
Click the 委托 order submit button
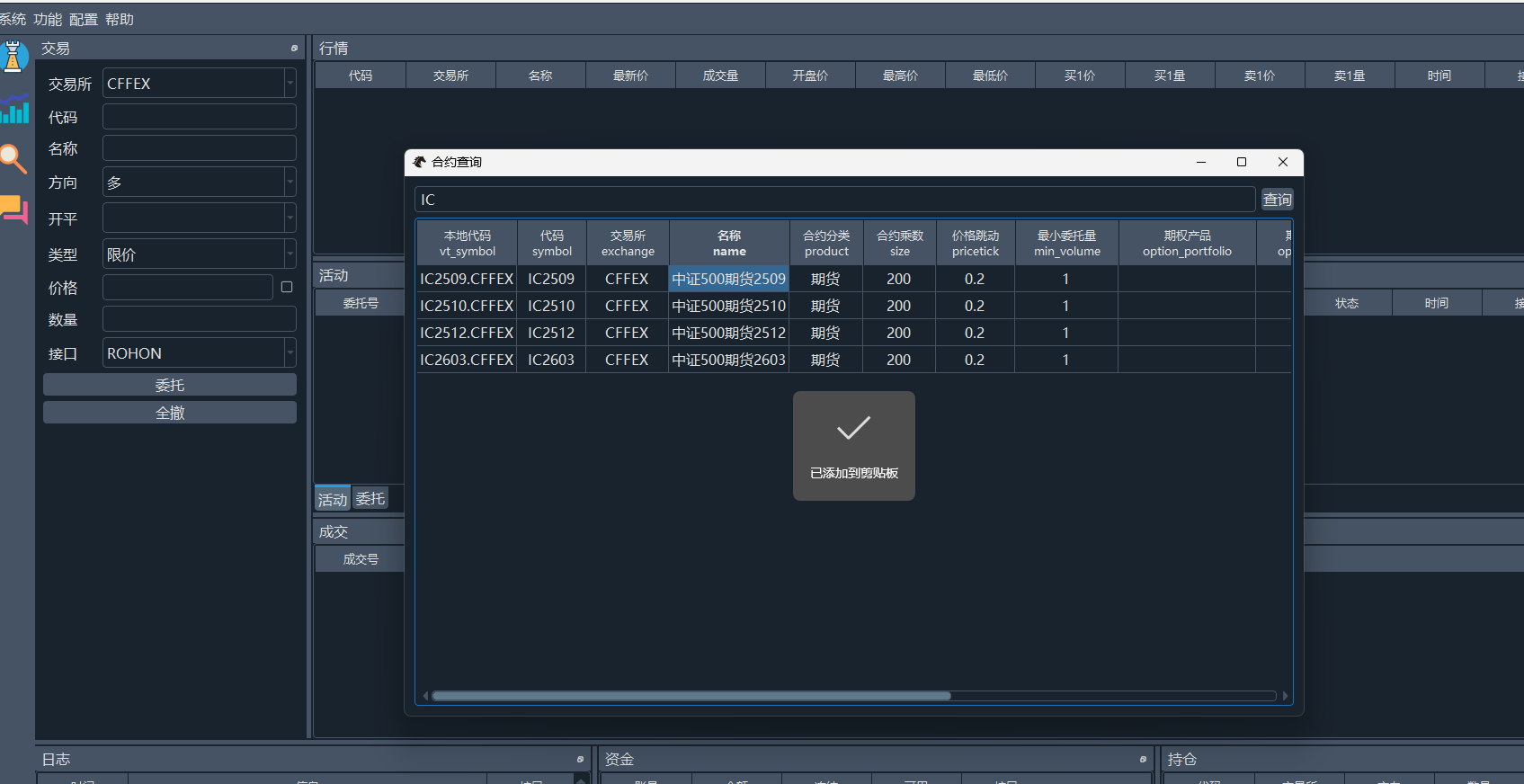tap(170, 385)
